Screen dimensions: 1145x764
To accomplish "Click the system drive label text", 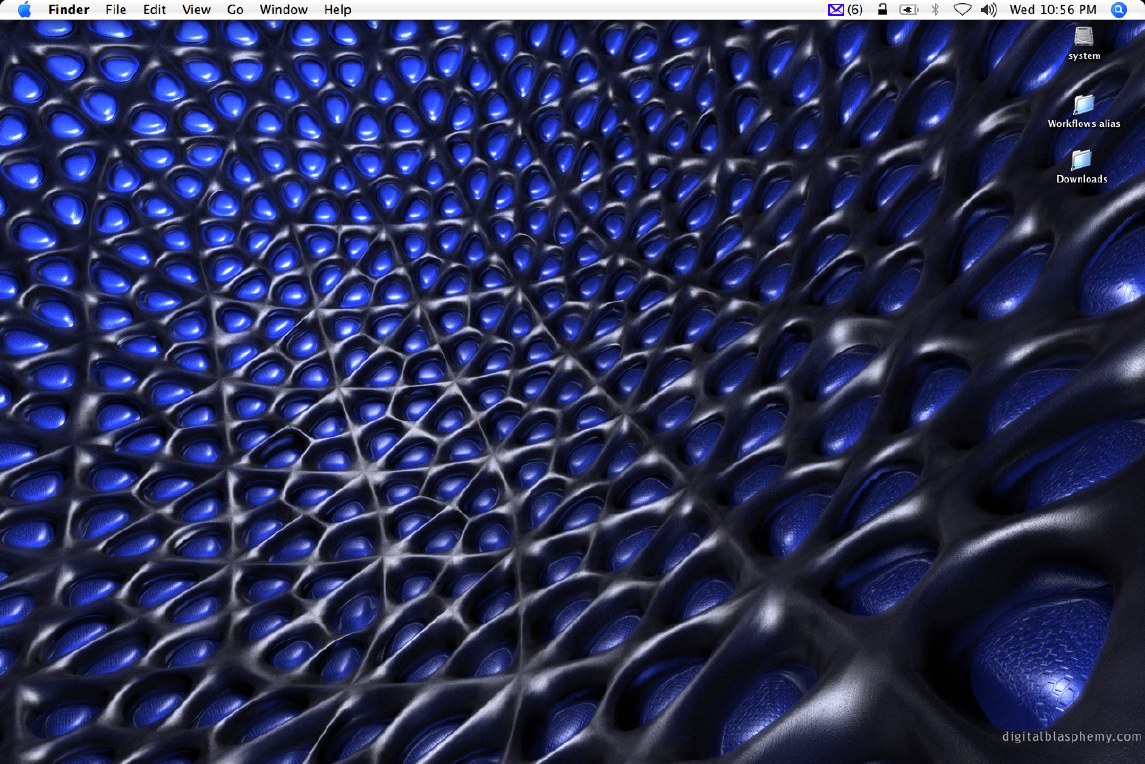I will pos(1084,56).
